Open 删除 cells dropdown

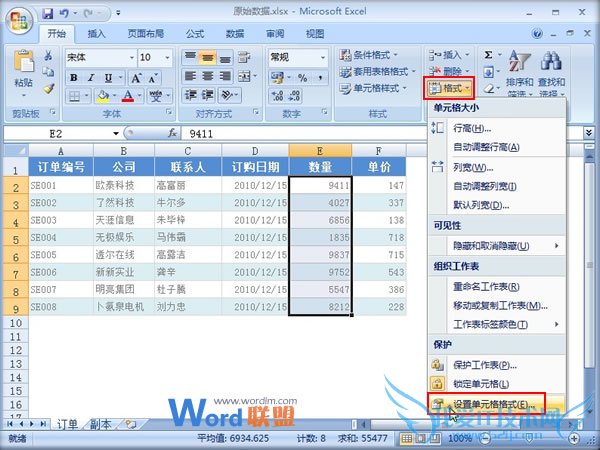point(449,71)
